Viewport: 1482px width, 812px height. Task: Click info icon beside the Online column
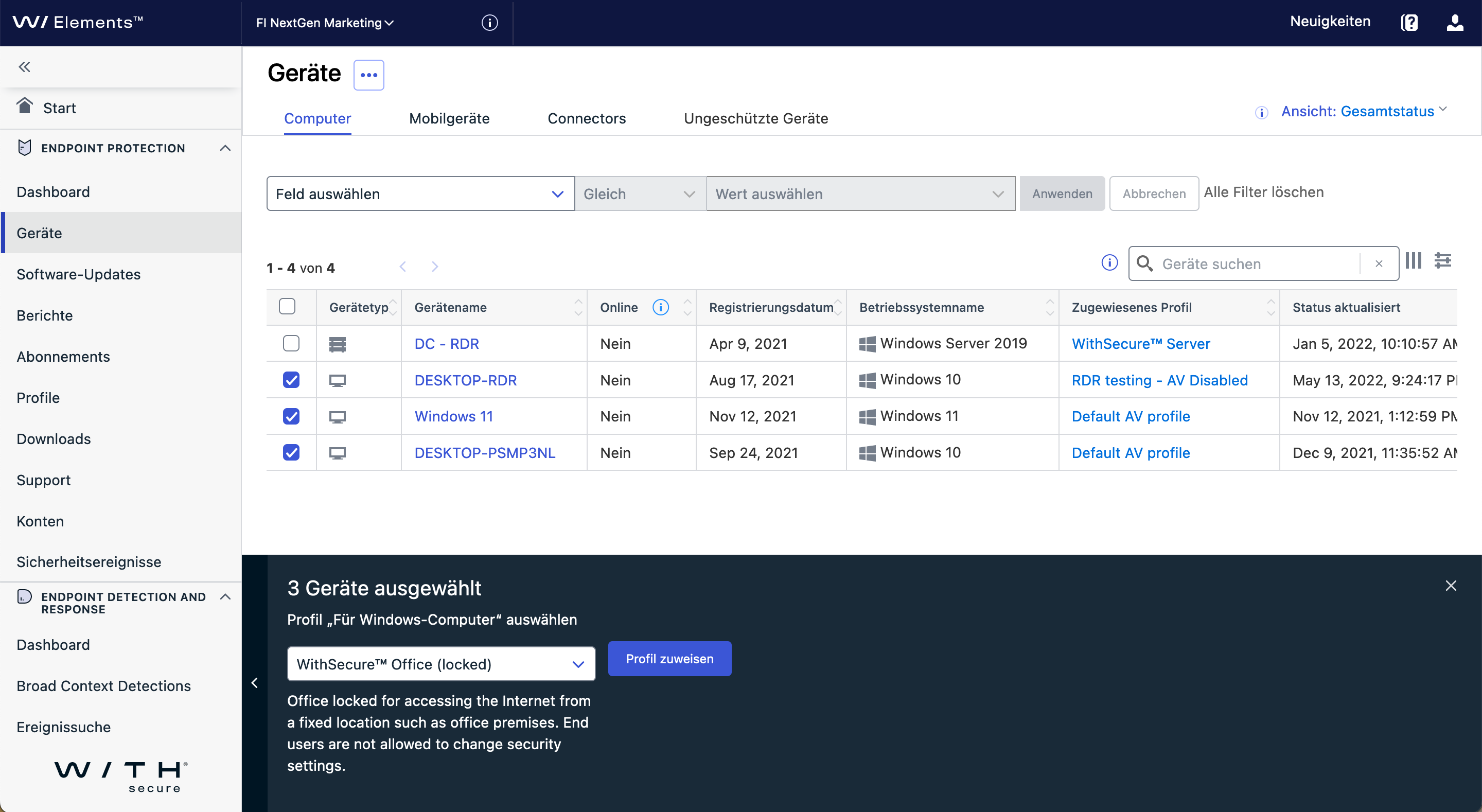660,307
